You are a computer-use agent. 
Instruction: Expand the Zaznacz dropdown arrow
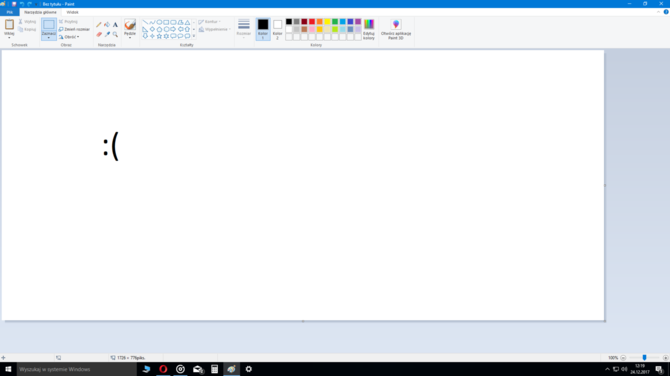click(49, 38)
